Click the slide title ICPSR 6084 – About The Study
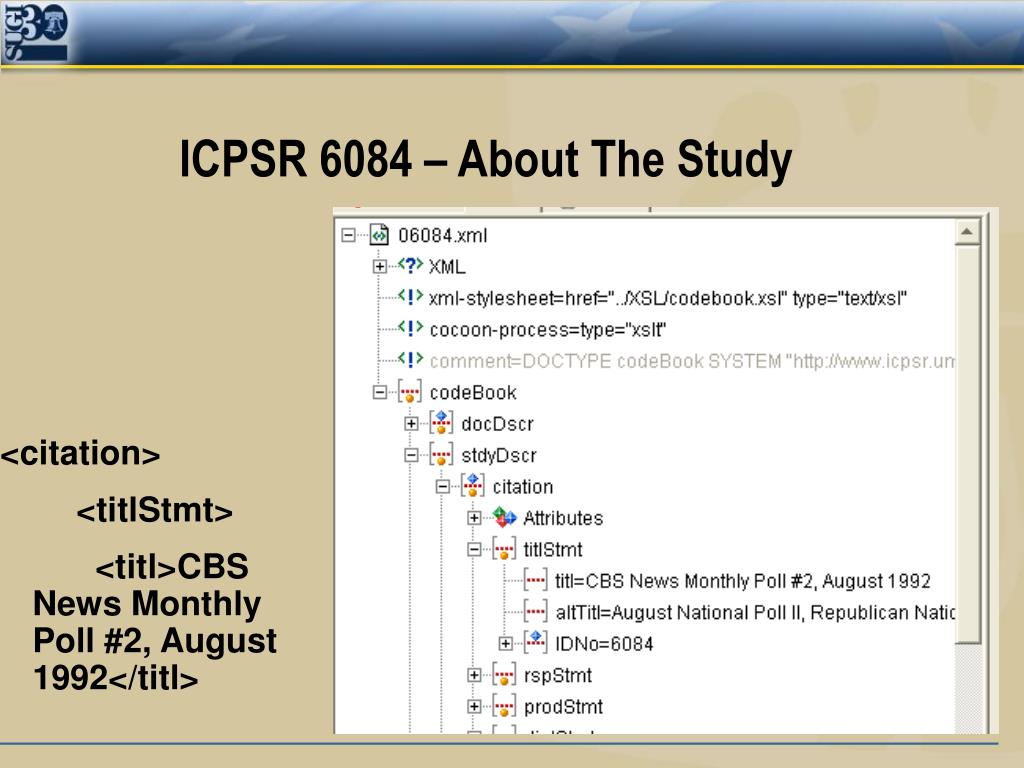 (x=485, y=159)
